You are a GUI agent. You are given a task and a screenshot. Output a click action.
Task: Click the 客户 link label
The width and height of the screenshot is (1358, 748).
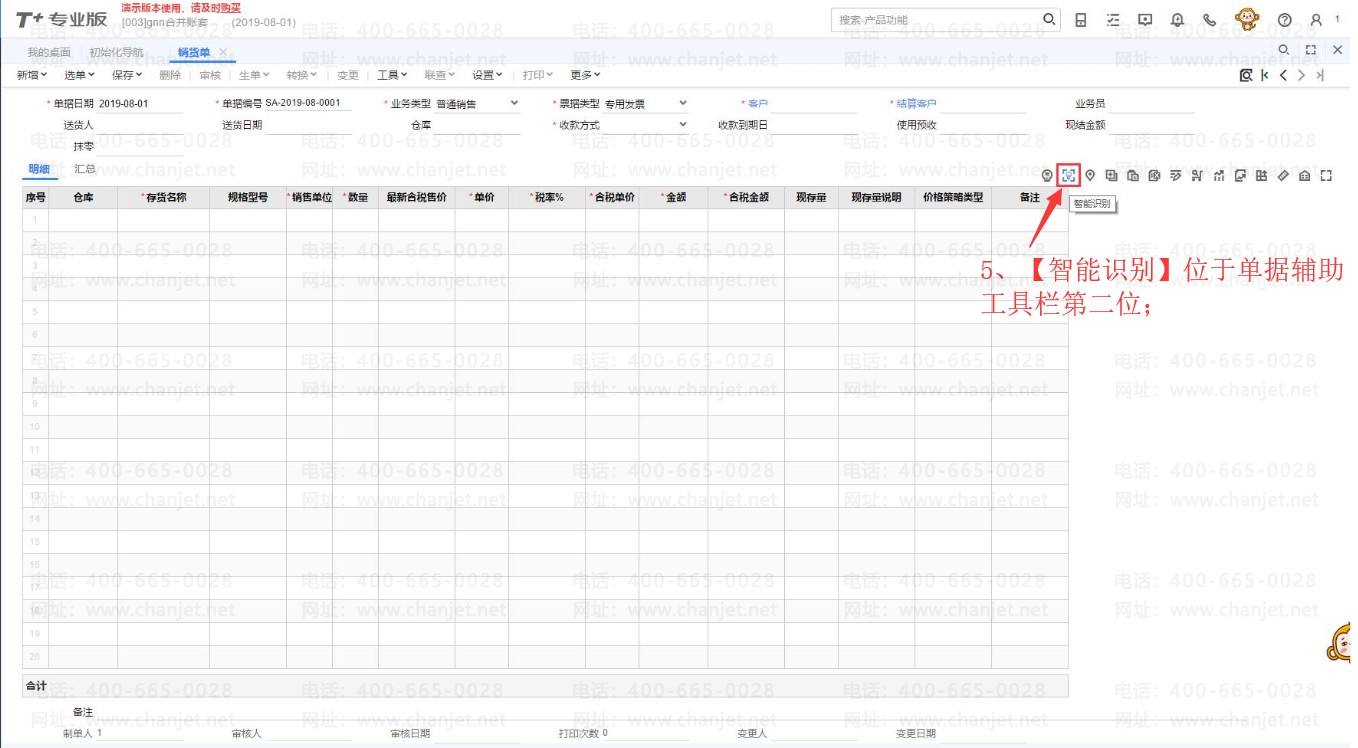(x=757, y=103)
